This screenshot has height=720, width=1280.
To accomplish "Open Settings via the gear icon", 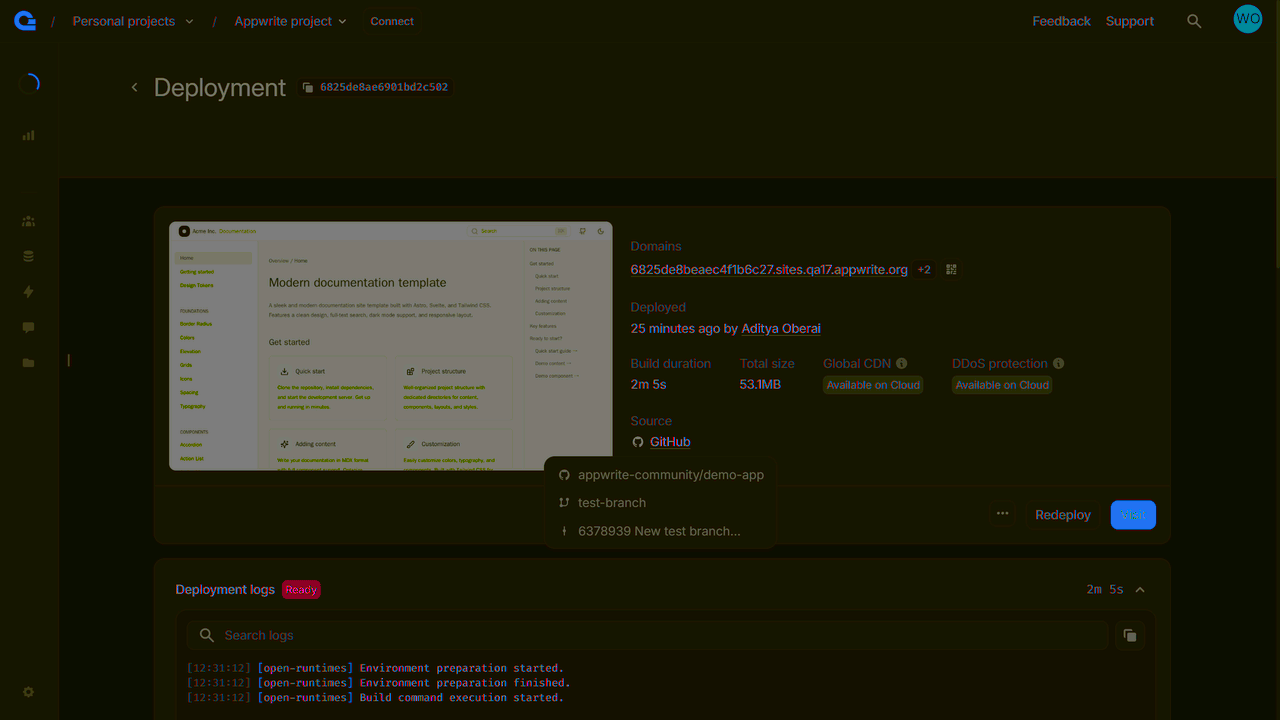I will (28, 691).
